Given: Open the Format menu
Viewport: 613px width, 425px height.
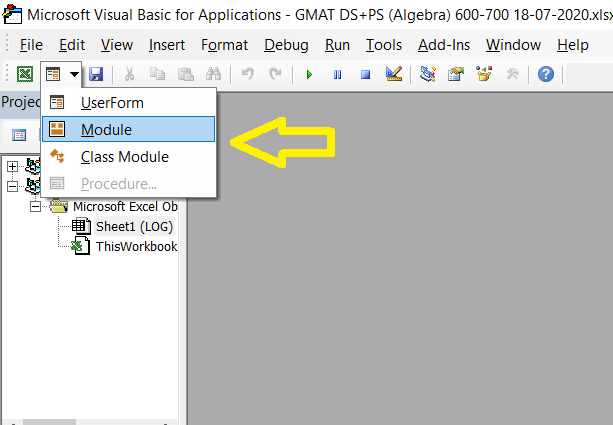Looking at the screenshot, I should [224, 45].
